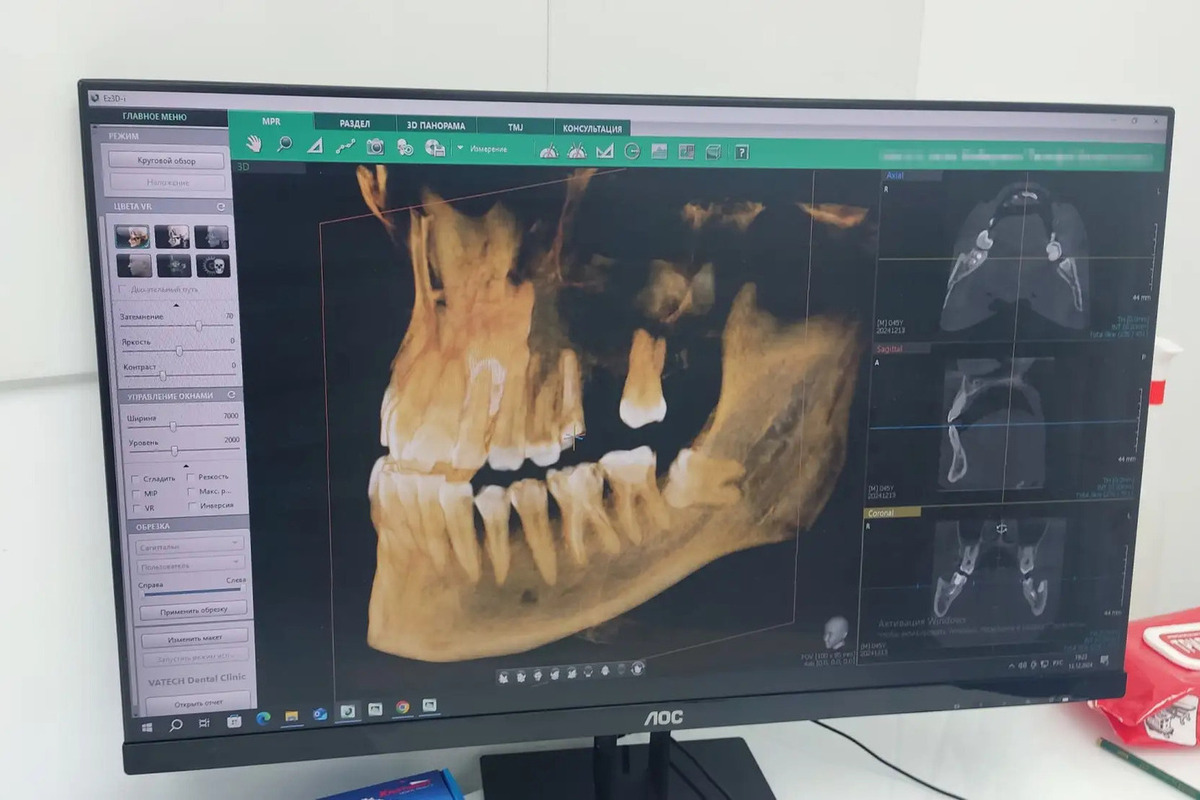
Task: Open the Измерение dropdown arrow
Action: (x=460, y=148)
